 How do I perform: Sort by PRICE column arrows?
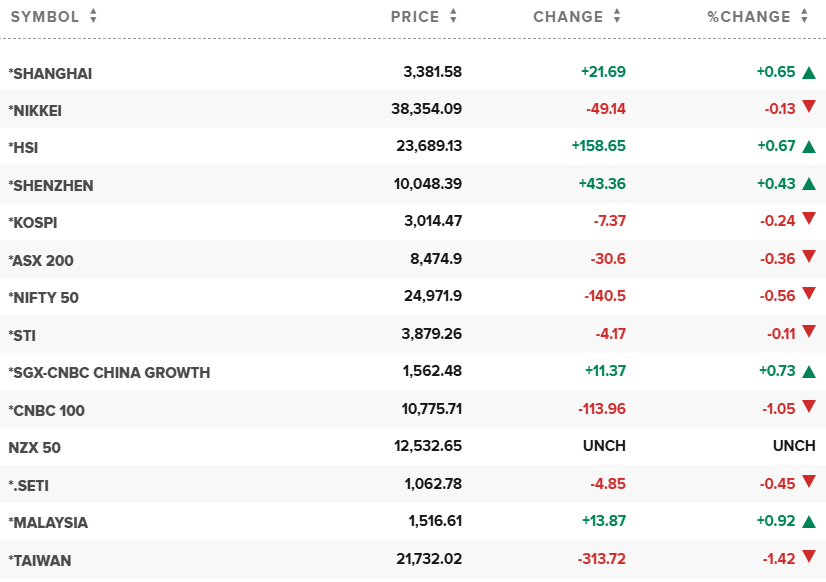[x=453, y=17]
